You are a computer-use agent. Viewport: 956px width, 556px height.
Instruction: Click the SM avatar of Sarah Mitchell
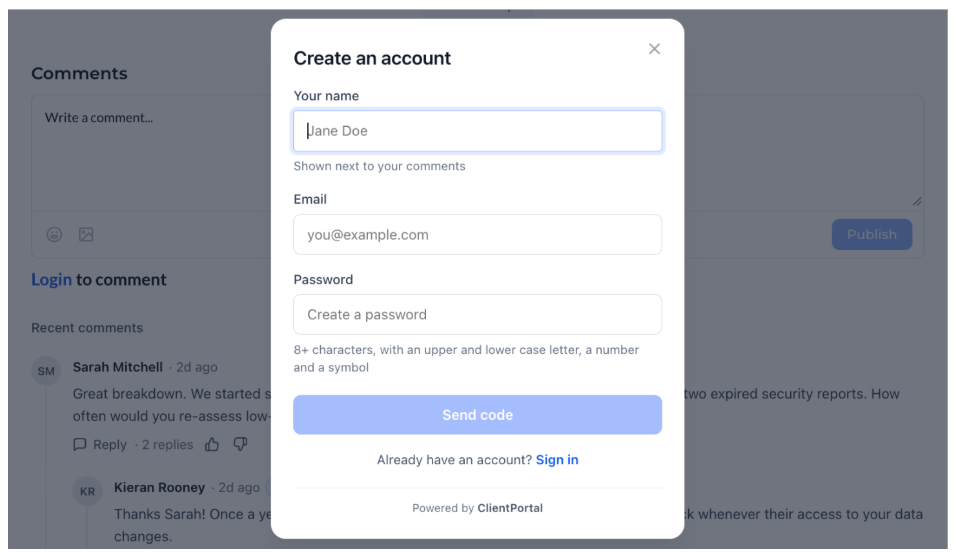tap(46, 371)
